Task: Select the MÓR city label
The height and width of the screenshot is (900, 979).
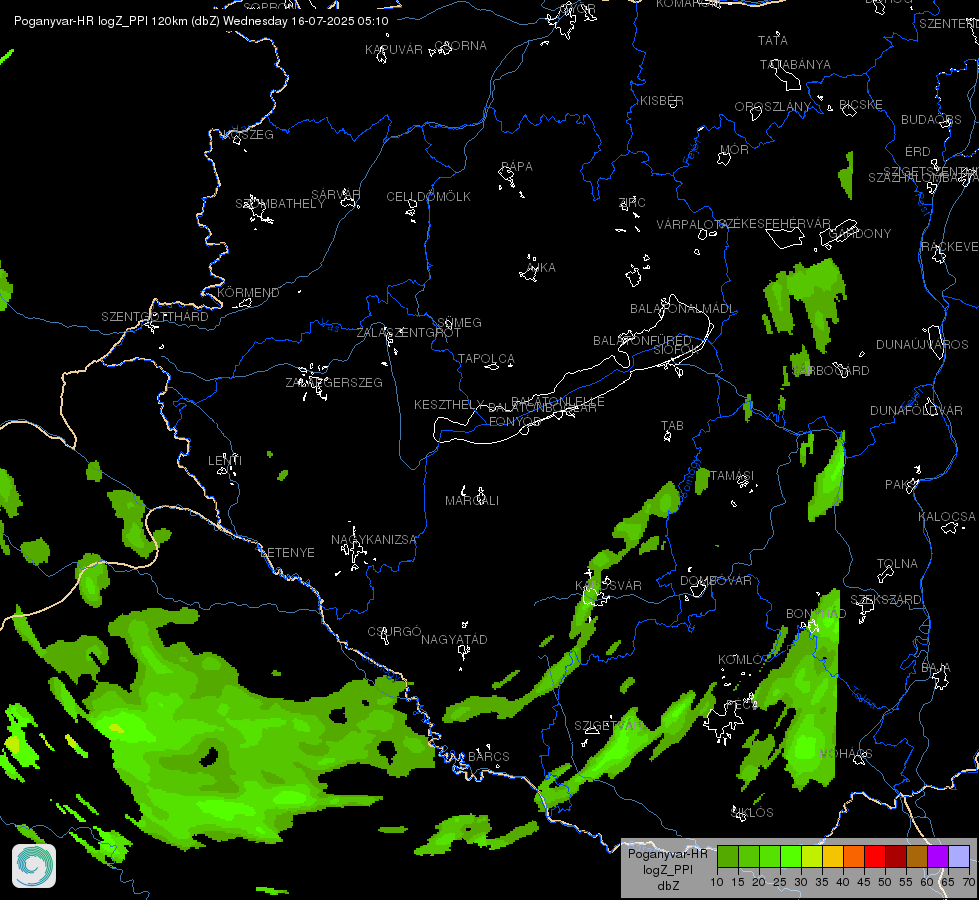Action: click(734, 150)
